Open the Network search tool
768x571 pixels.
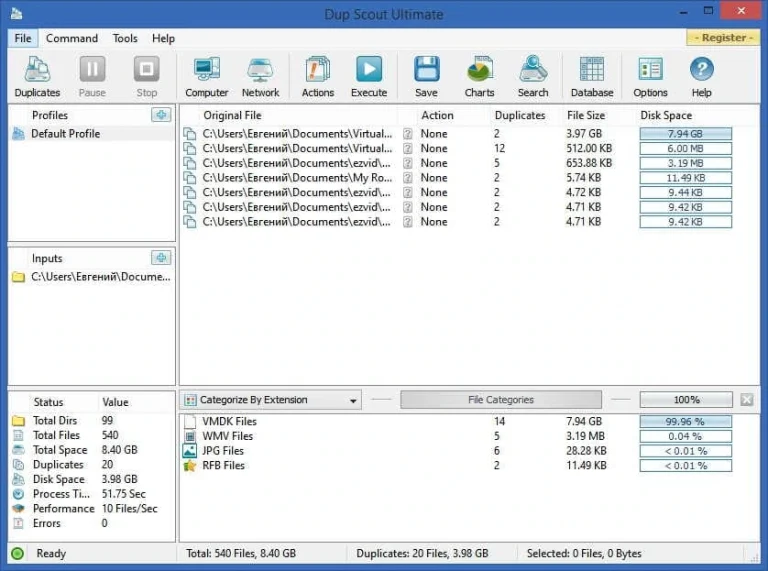point(260,76)
